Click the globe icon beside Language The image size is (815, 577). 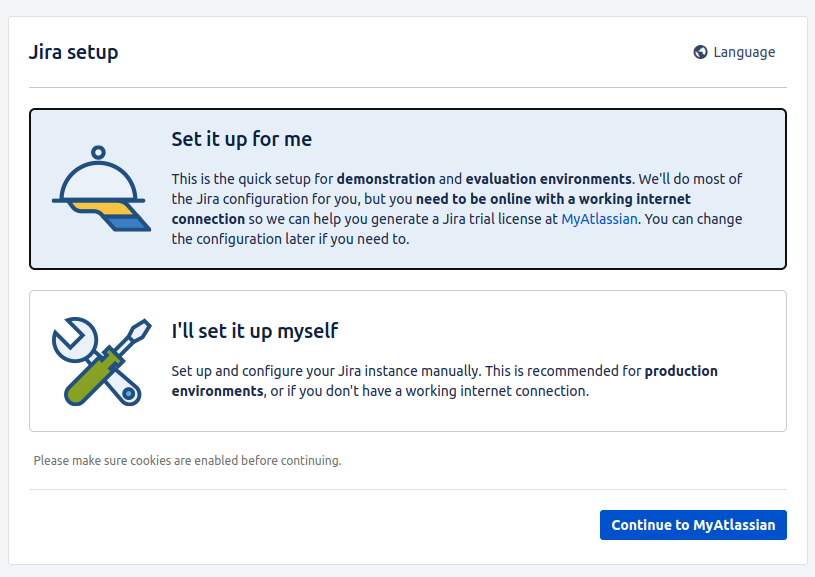click(x=700, y=52)
